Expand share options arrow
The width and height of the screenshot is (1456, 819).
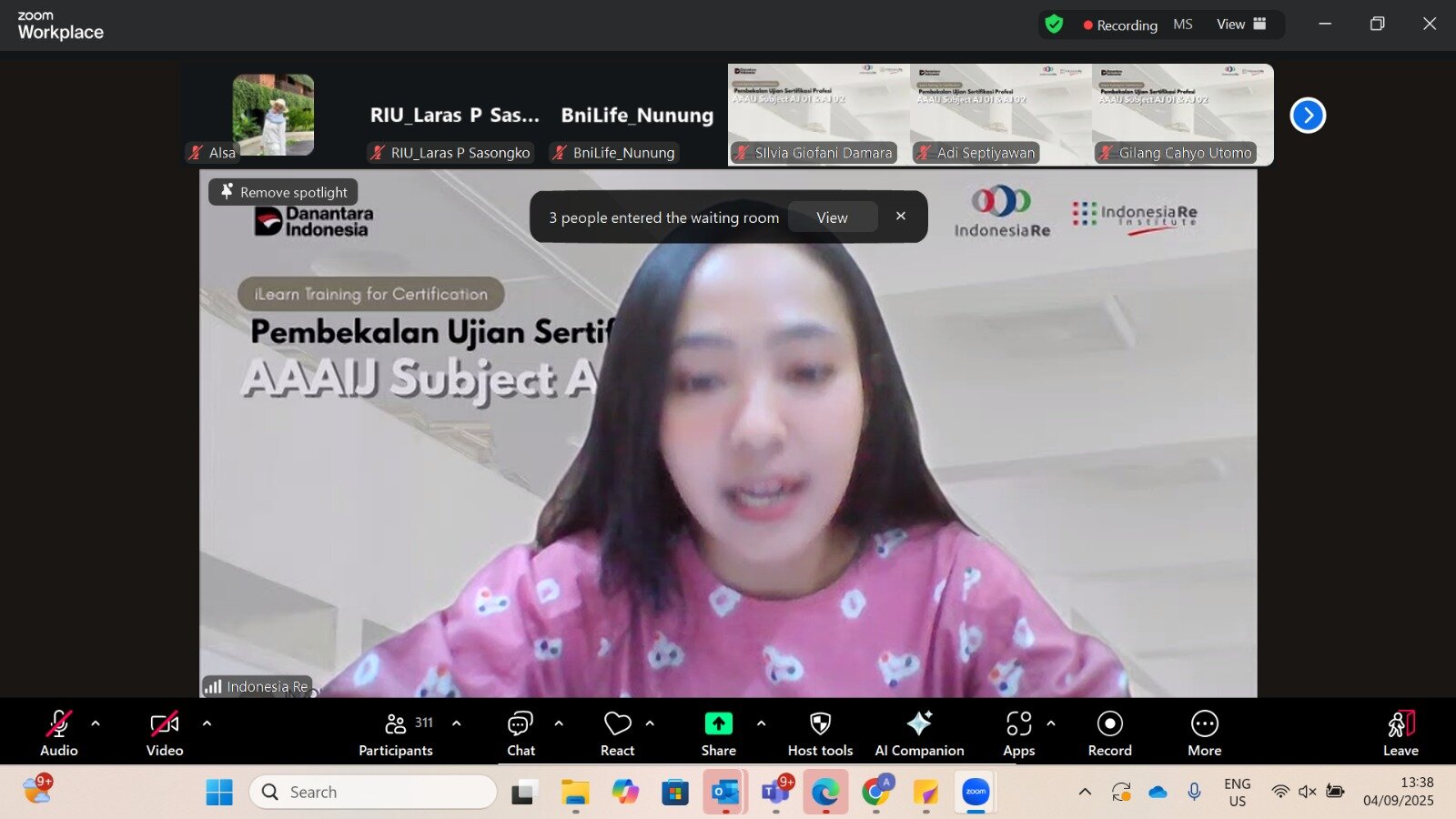pyautogui.click(x=761, y=723)
